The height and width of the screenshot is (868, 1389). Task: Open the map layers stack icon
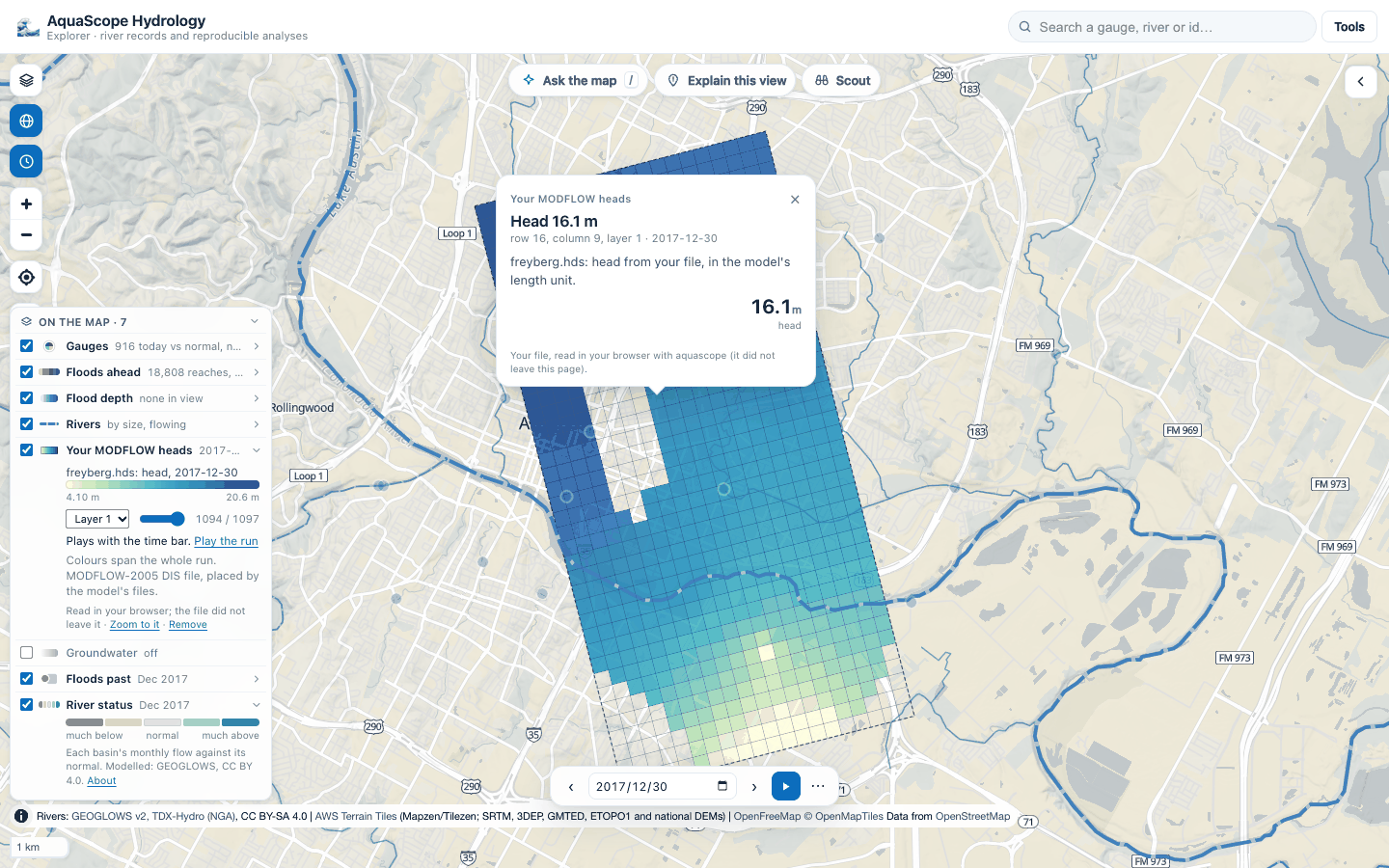[26, 81]
